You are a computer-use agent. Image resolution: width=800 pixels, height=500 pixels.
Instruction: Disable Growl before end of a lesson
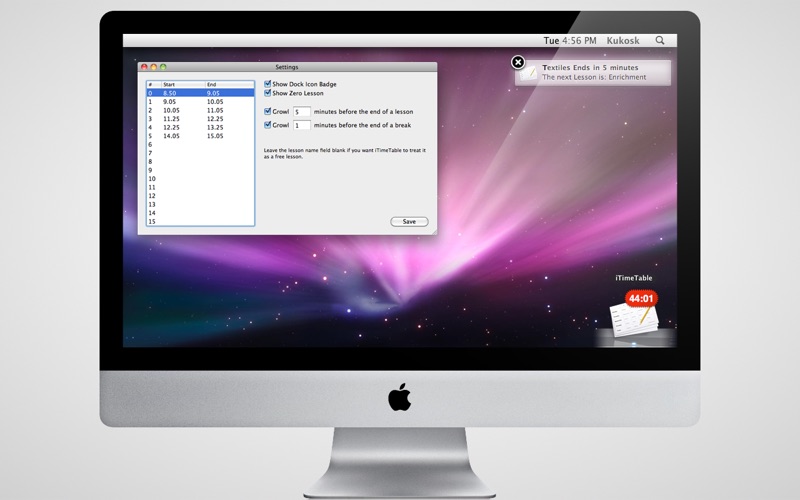coord(267,111)
